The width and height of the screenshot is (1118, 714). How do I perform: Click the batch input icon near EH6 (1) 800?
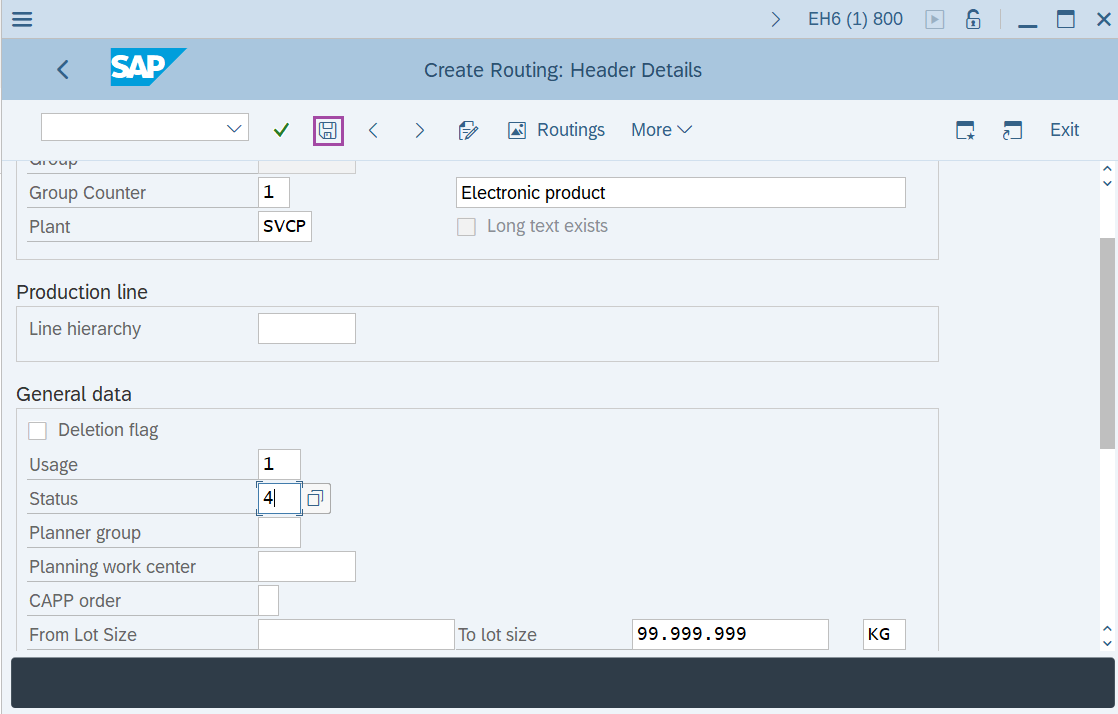pyautogui.click(x=934, y=18)
